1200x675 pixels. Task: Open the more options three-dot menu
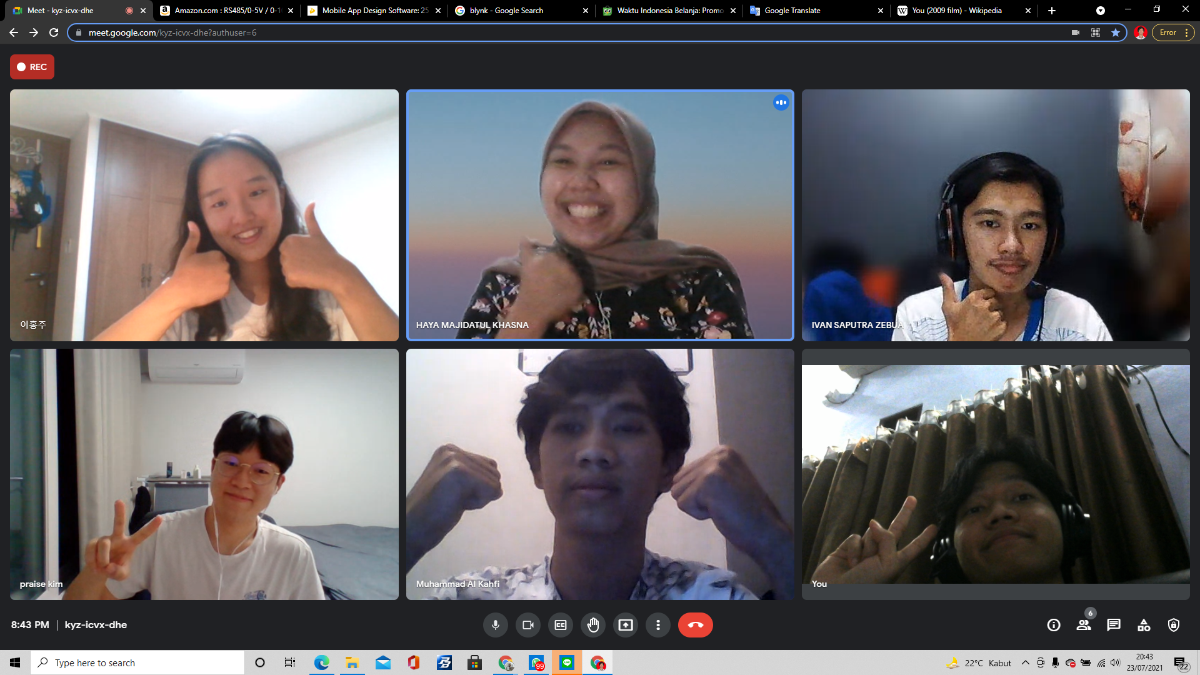(x=658, y=625)
